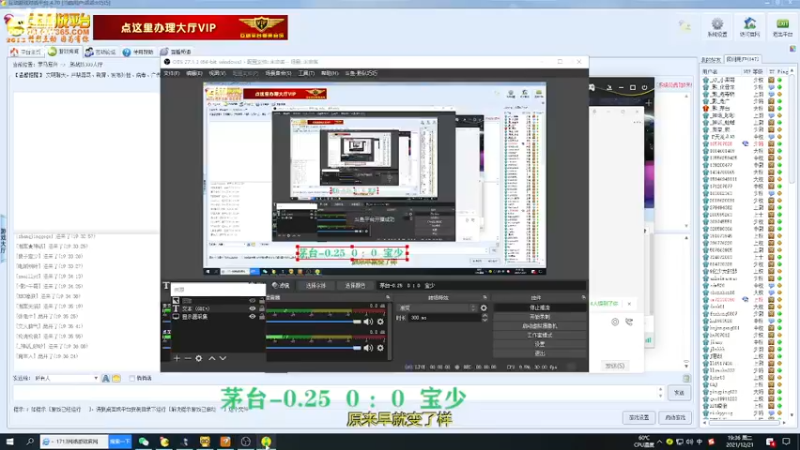Open font style A icon above chat input
The width and height of the screenshot is (800, 450).
[x=106, y=379]
